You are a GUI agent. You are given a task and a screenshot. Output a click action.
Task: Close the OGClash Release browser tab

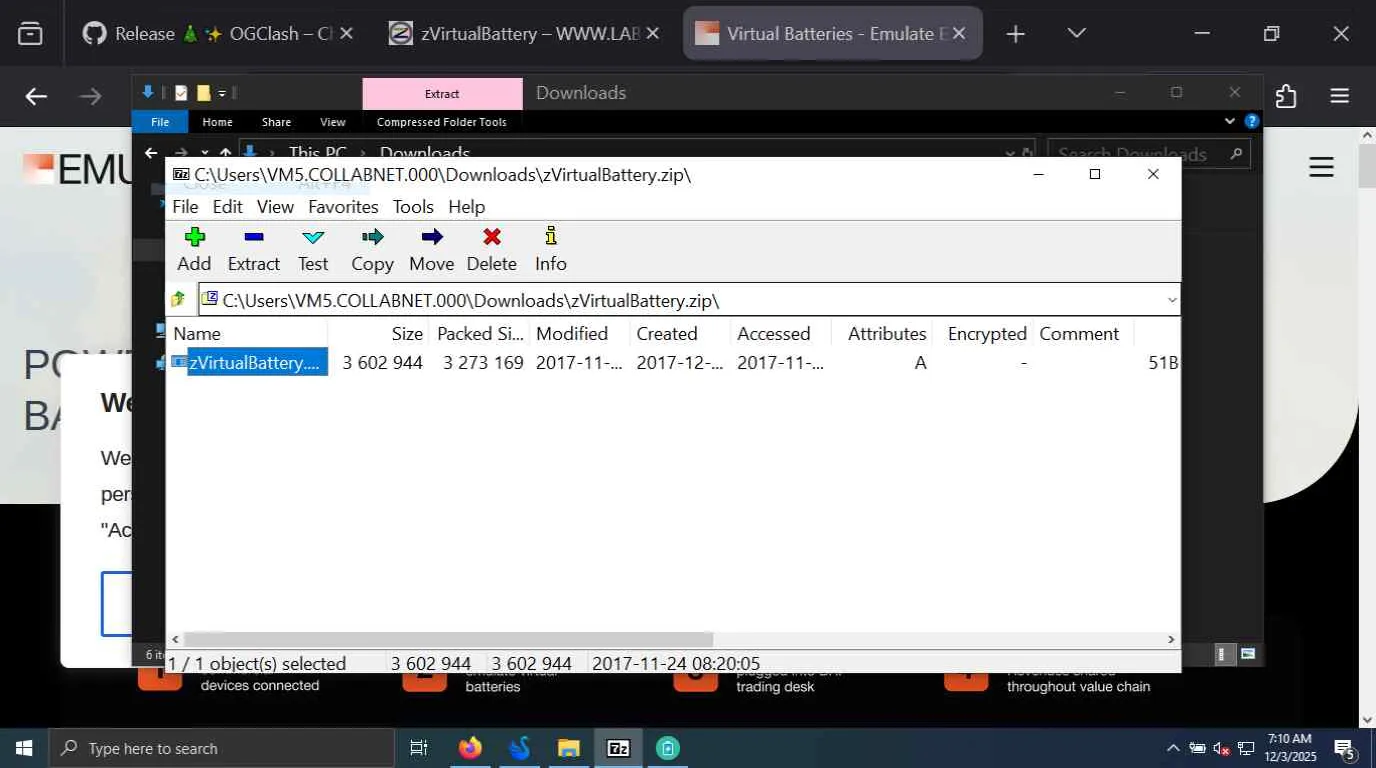pos(346,34)
